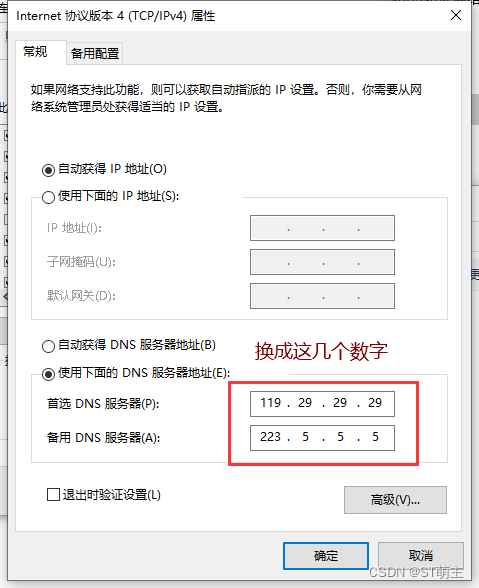Click the 备用 DNS 服务器 address field
The height and width of the screenshot is (588, 479).
tap(322, 438)
